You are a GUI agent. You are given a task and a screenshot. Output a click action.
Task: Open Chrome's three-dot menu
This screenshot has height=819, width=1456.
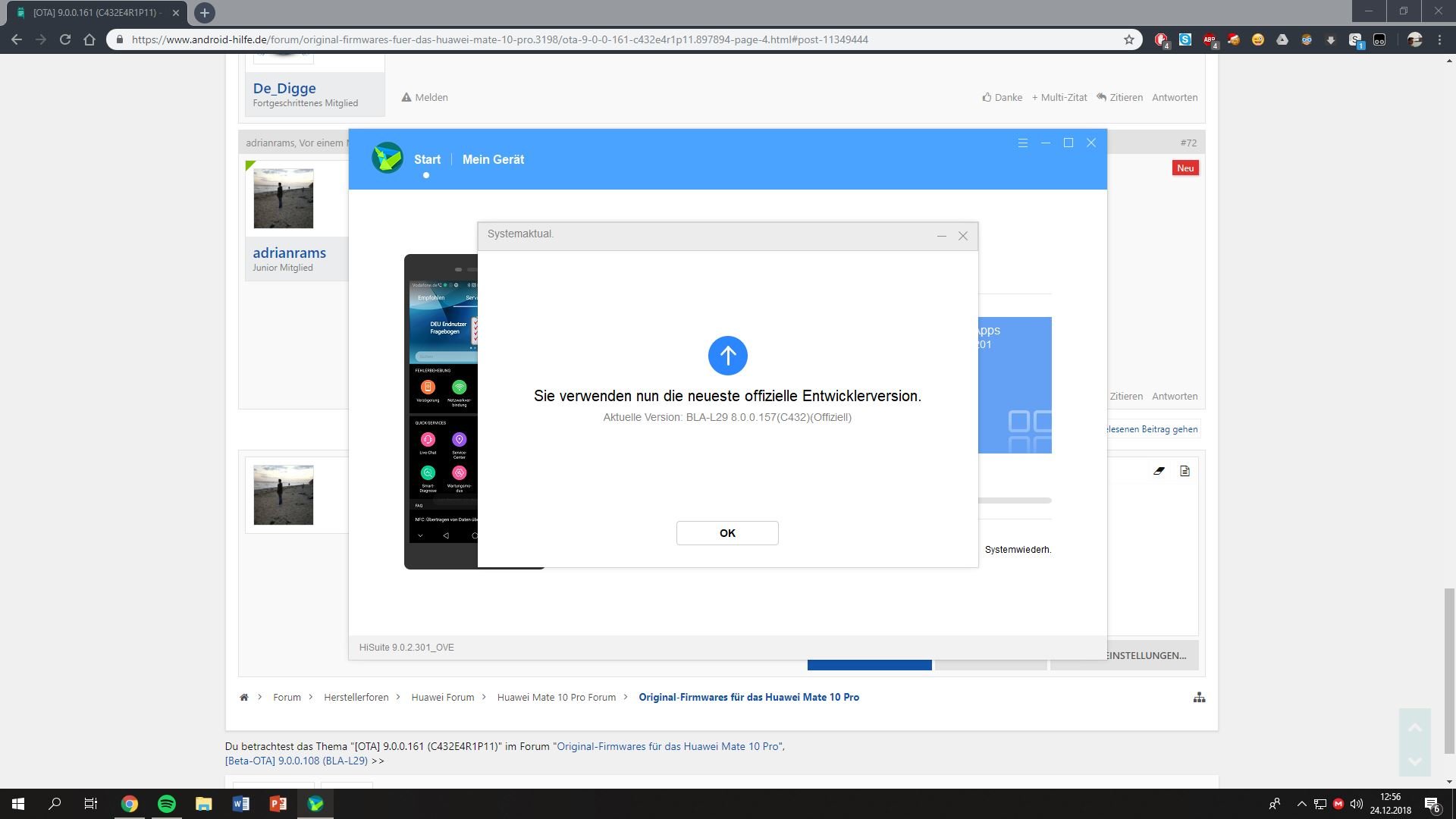pyautogui.click(x=1440, y=39)
